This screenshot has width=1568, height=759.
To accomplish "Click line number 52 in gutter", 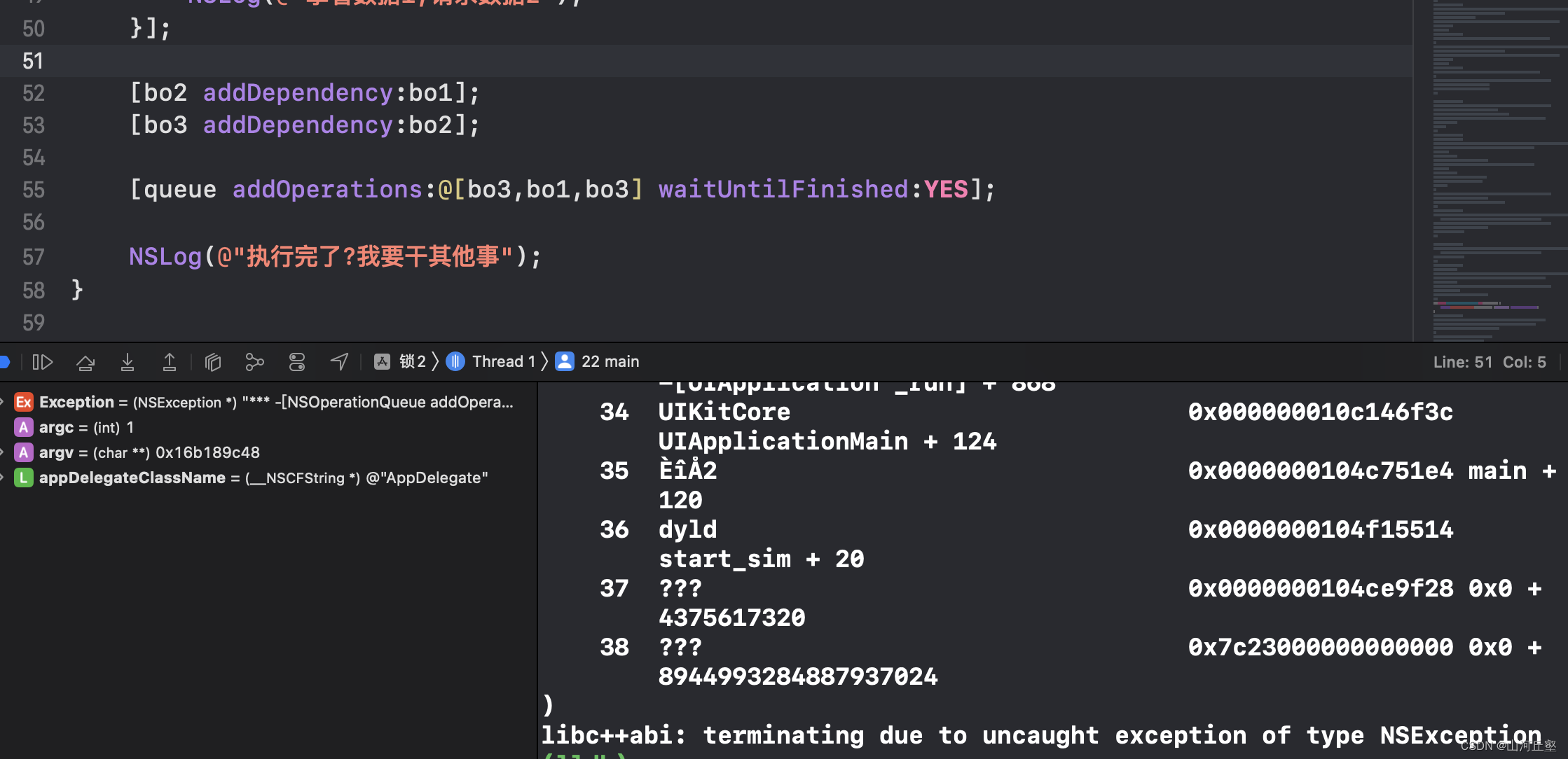I will [33, 93].
